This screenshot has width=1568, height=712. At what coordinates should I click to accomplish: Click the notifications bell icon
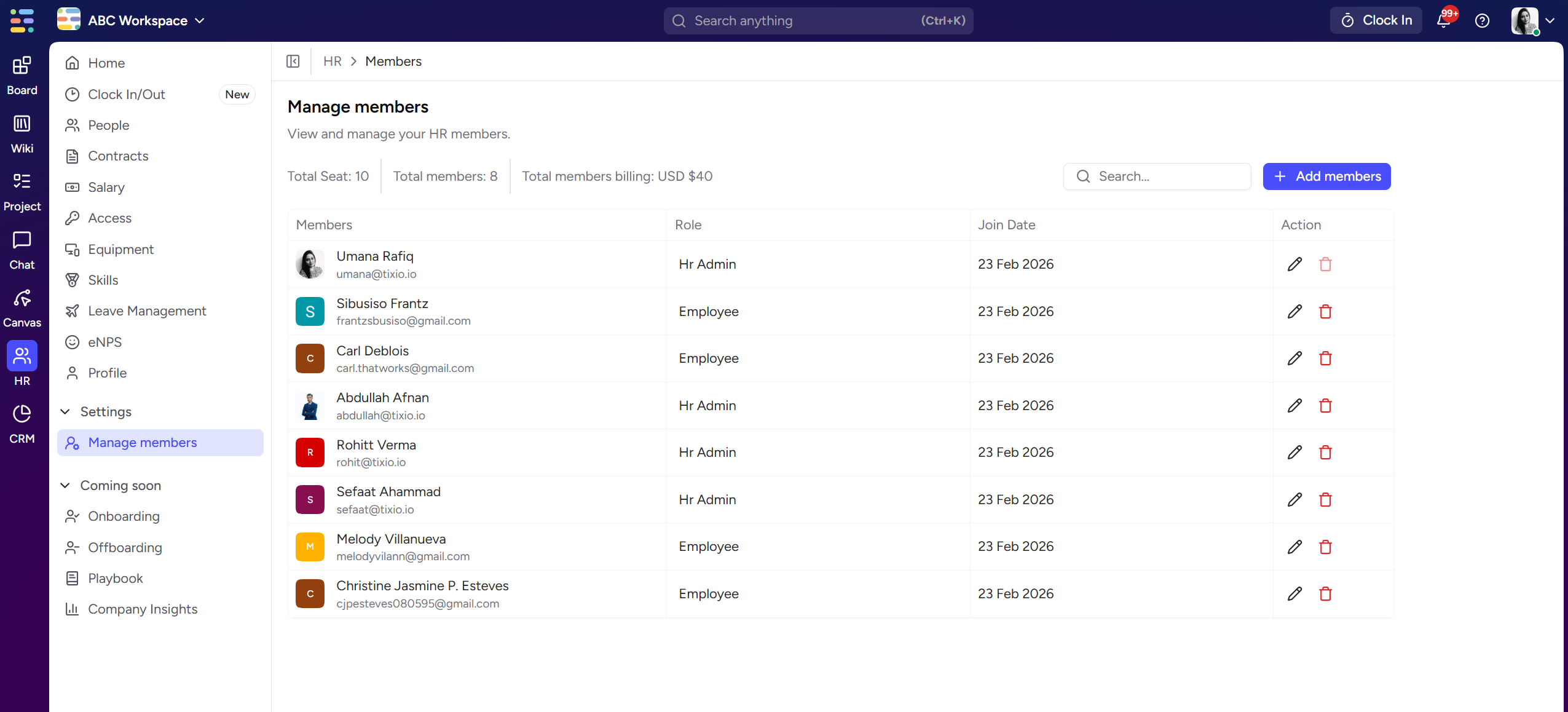1443,21
